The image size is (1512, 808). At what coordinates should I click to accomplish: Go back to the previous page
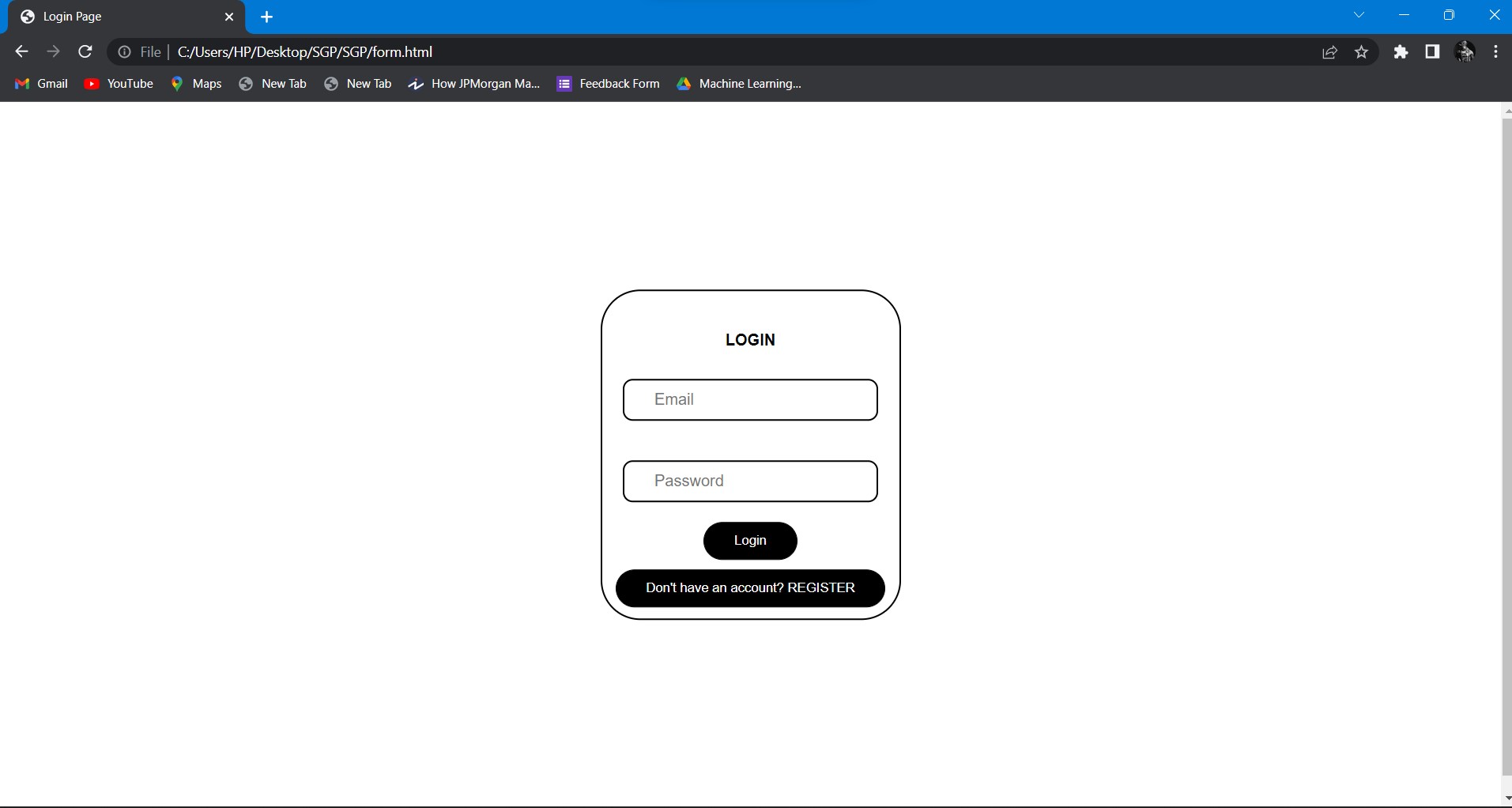coord(21,52)
